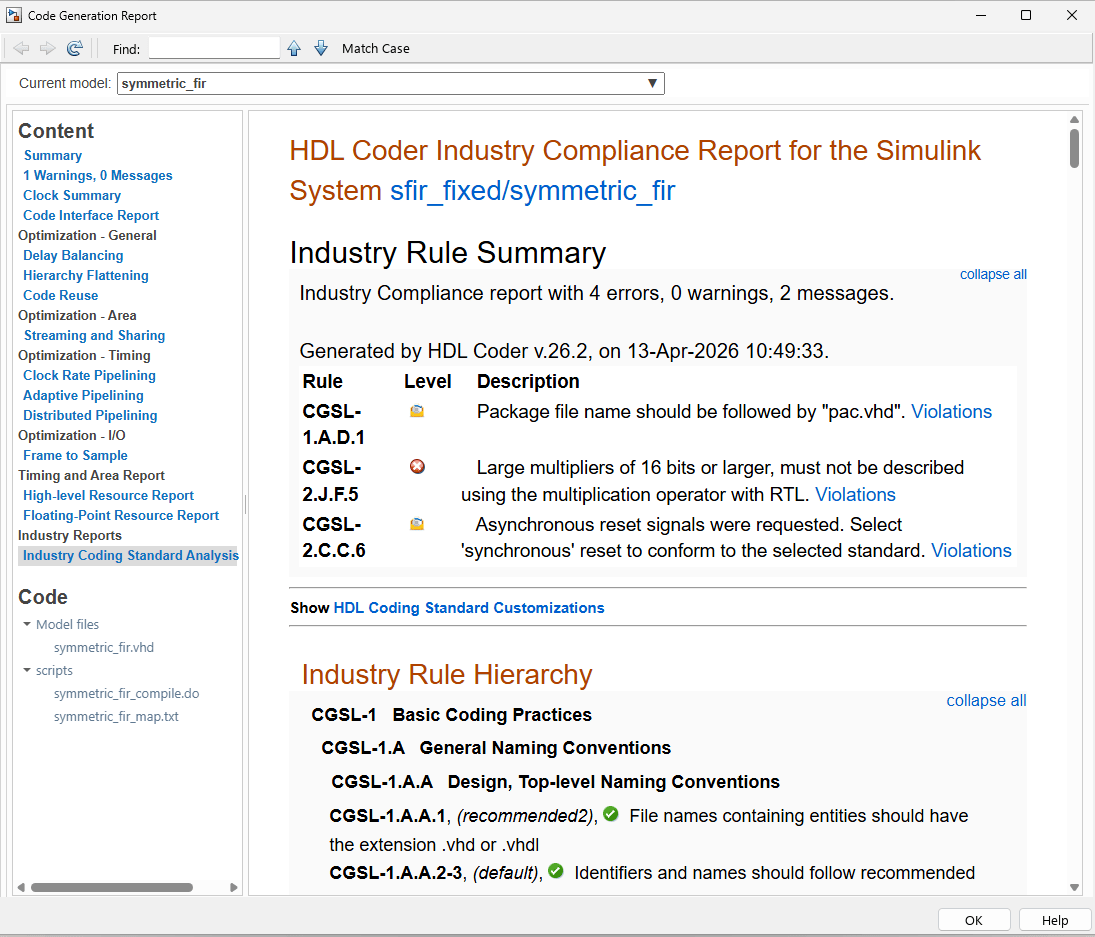
Task: Click report scrollbar up arrow
Action: coord(1074,119)
